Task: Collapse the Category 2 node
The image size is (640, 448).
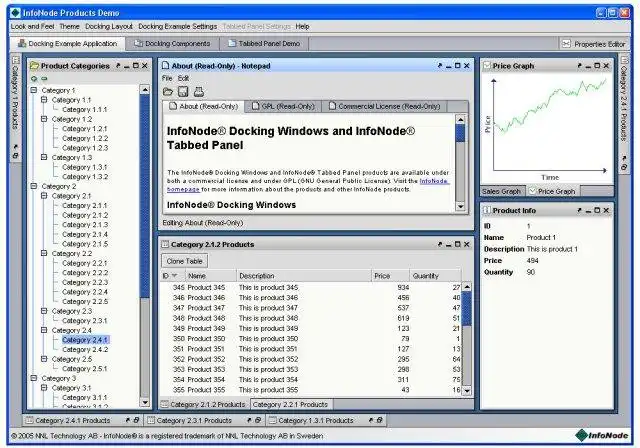Action: point(34,186)
